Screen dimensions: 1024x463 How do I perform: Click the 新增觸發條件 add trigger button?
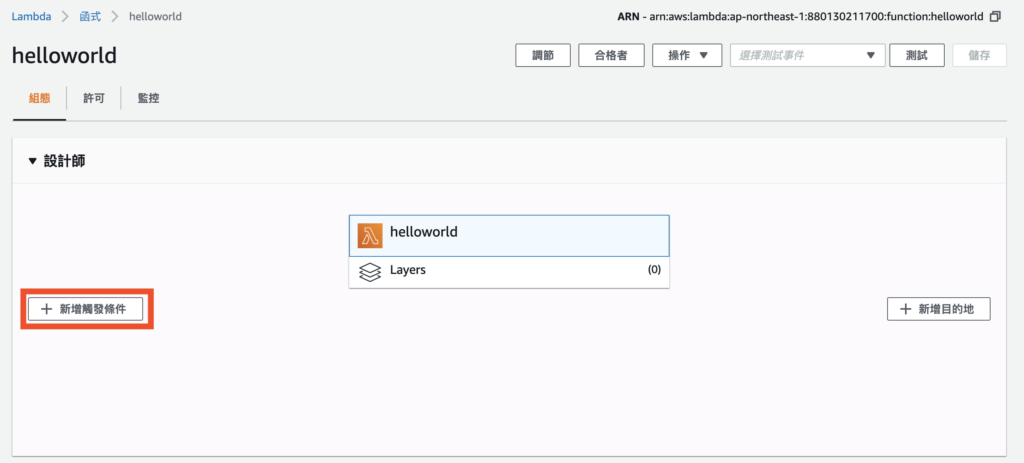click(x=86, y=310)
